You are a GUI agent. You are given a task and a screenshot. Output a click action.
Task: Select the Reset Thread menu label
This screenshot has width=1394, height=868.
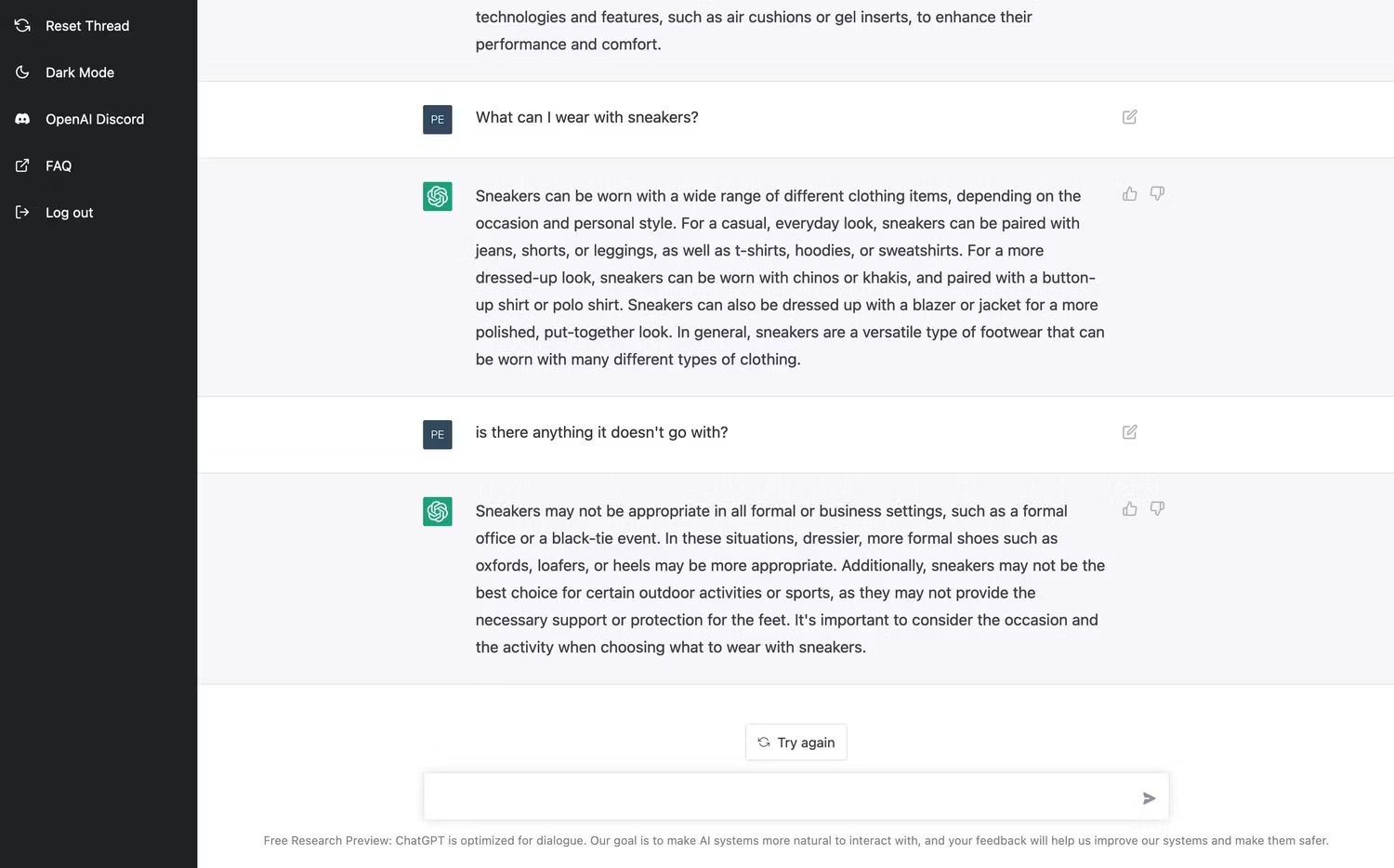tap(87, 26)
